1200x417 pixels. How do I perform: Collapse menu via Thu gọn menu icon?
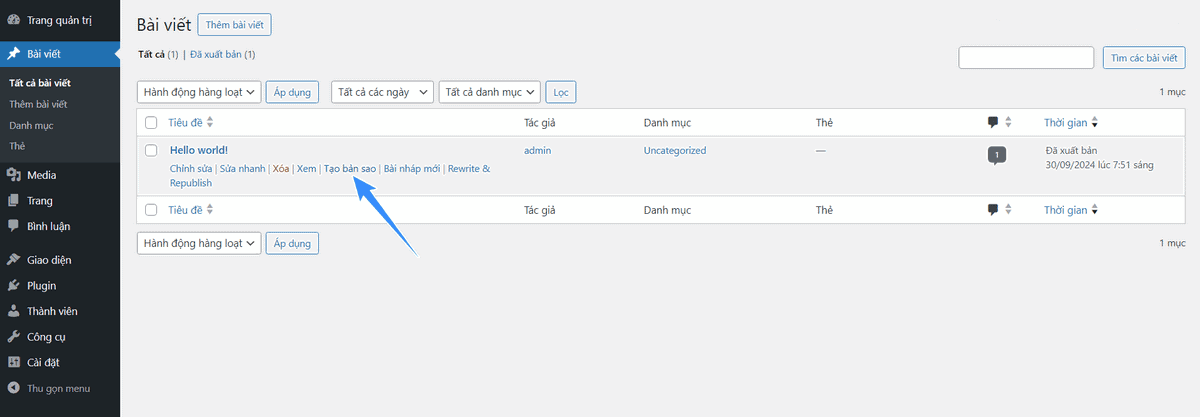click(13, 388)
